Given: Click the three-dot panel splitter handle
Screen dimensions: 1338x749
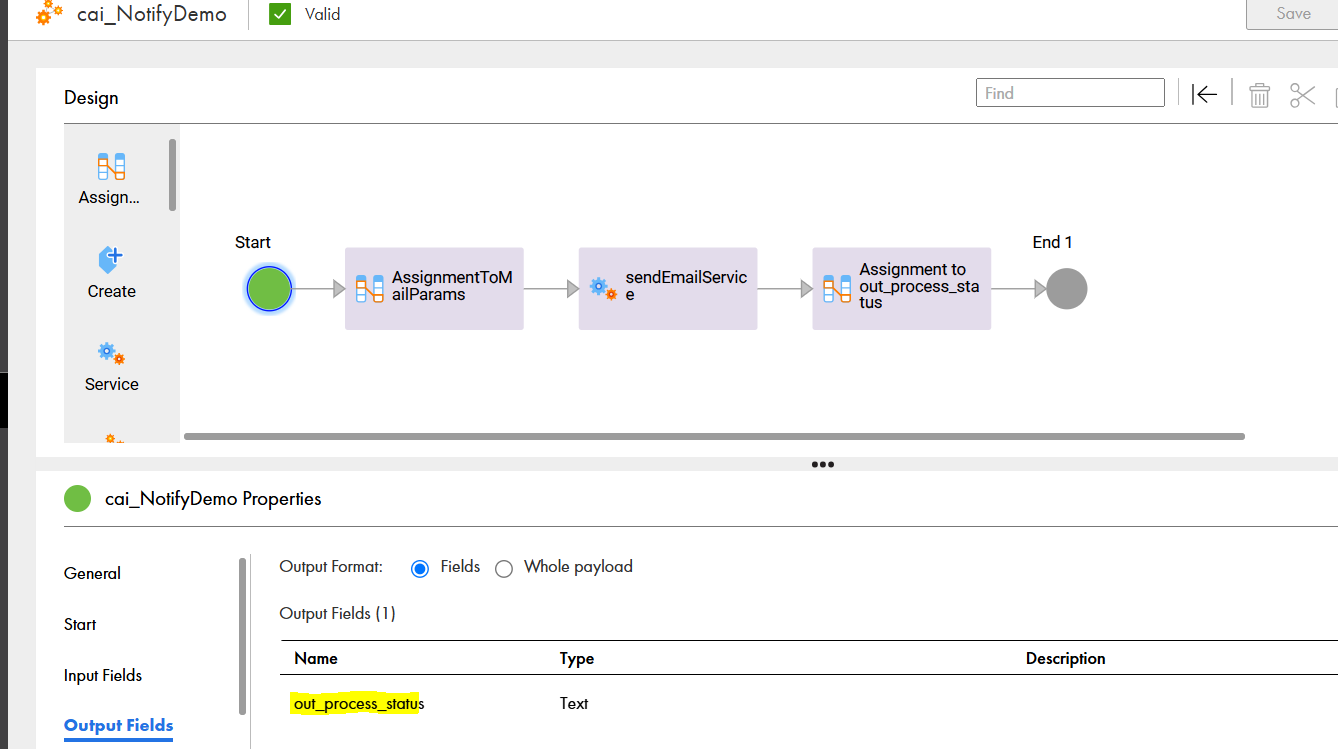Looking at the screenshot, I should point(823,464).
